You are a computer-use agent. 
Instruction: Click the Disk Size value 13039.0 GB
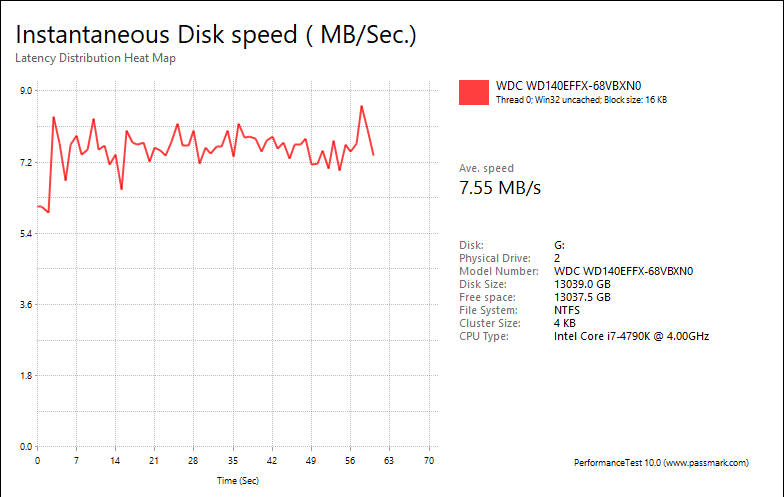[582, 284]
